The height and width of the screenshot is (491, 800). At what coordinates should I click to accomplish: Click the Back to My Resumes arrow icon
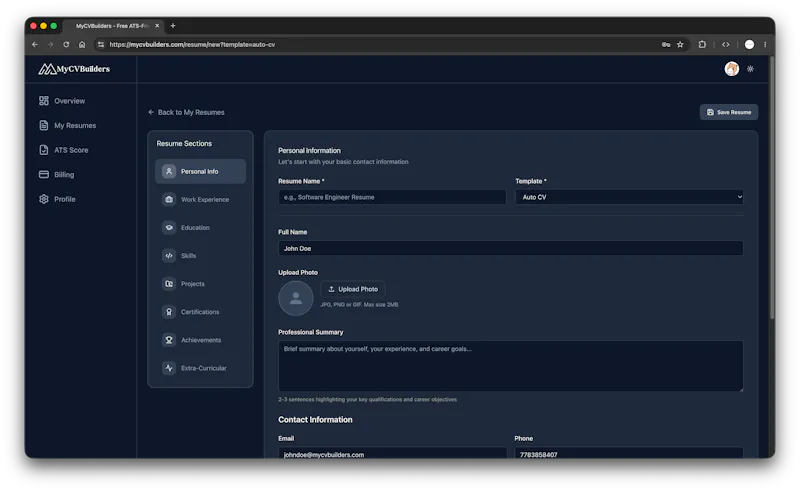click(151, 112)
